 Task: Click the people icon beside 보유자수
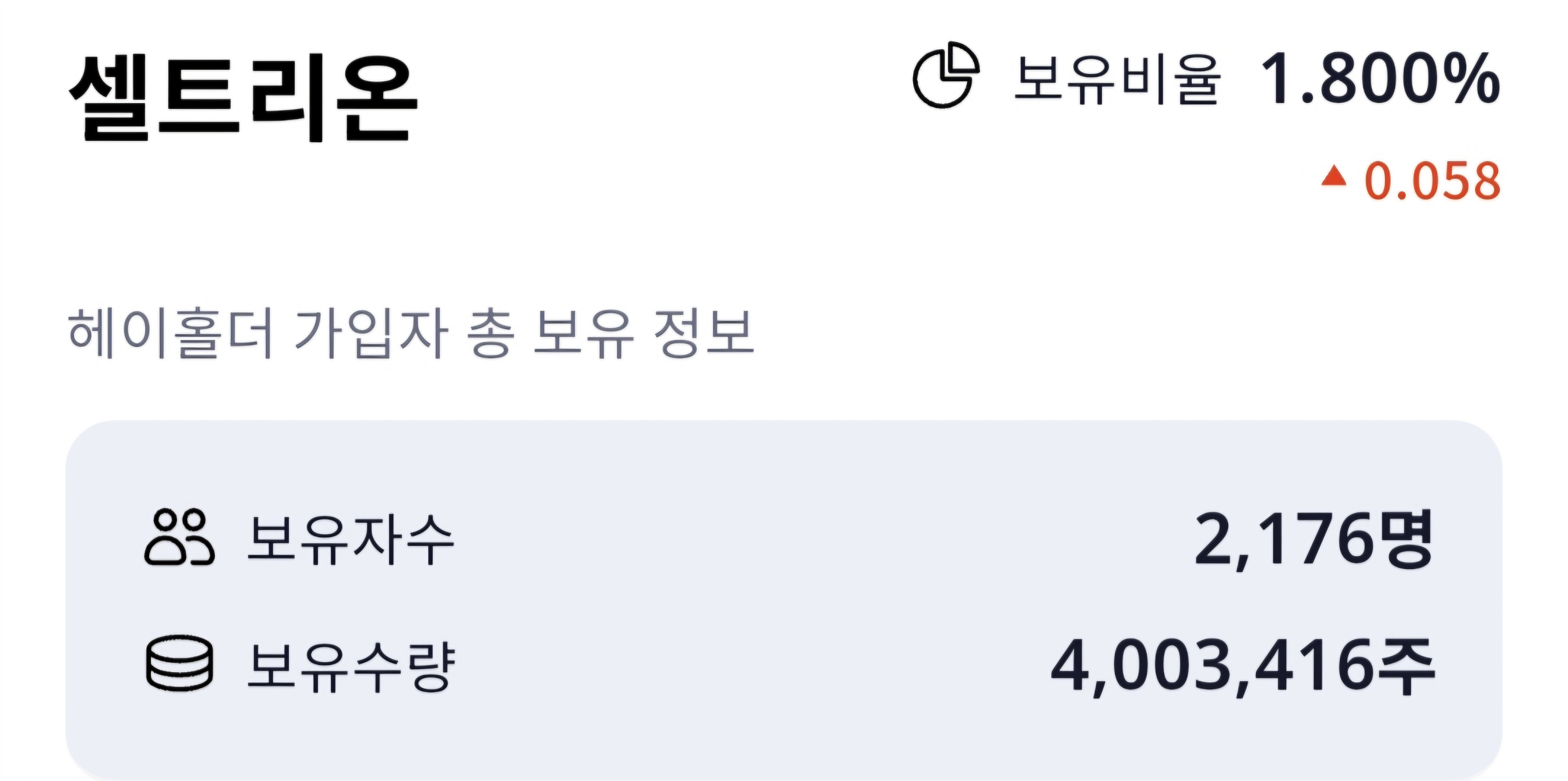pyautogui.click(x=179, y=537)
